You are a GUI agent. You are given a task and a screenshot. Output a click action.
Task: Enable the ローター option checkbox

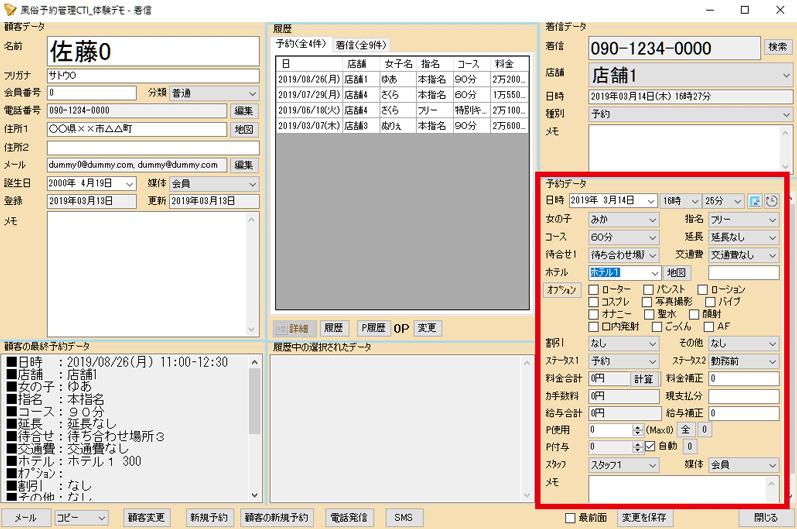pos(595,290)
